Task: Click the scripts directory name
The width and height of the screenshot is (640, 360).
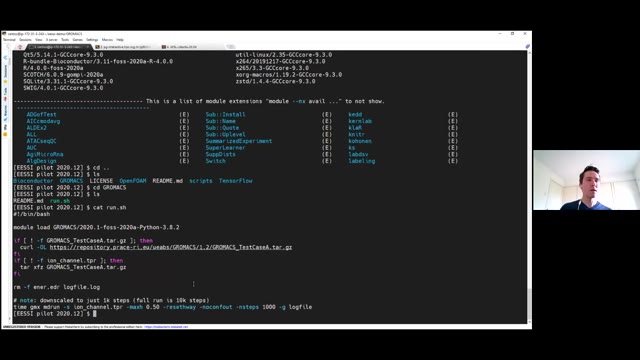Action: 200,181
